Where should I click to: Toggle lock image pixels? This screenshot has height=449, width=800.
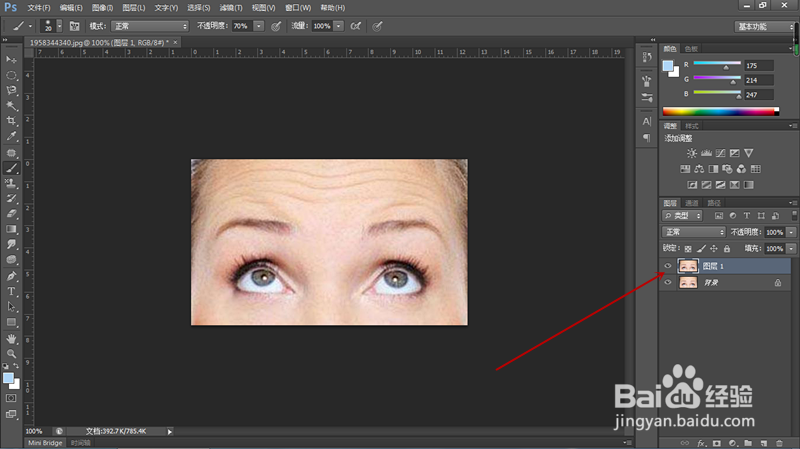[x=701, y=248]
